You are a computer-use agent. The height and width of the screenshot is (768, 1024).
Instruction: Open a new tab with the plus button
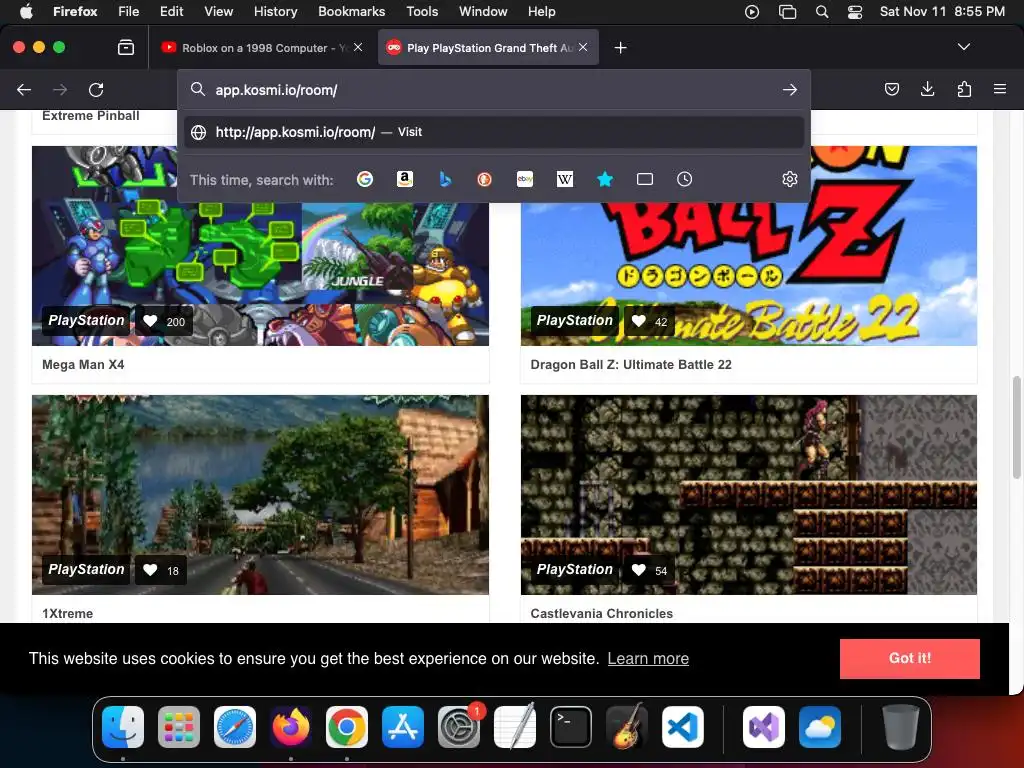click(x=620, y=48)
